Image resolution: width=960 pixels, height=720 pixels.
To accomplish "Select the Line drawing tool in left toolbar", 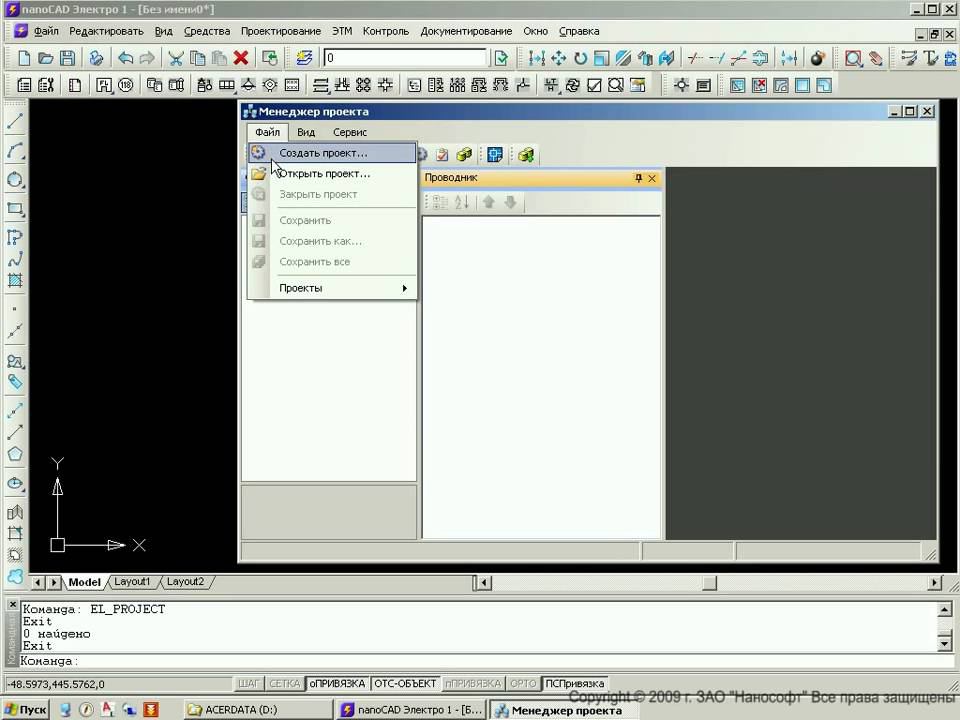I will point(15,121).
